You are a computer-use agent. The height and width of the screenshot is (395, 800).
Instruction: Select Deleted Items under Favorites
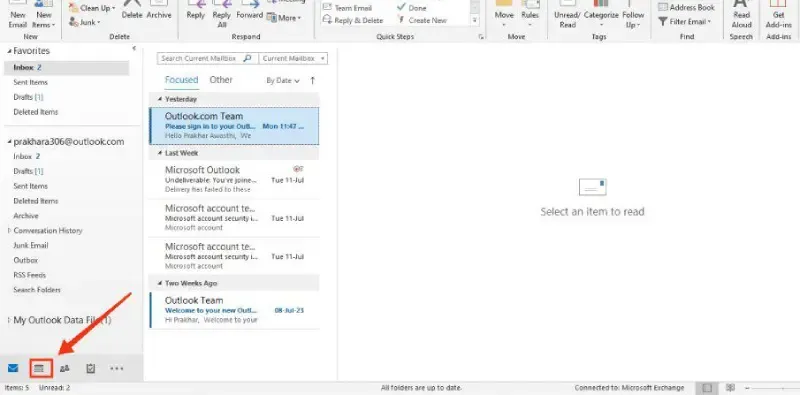click(36, 112)
